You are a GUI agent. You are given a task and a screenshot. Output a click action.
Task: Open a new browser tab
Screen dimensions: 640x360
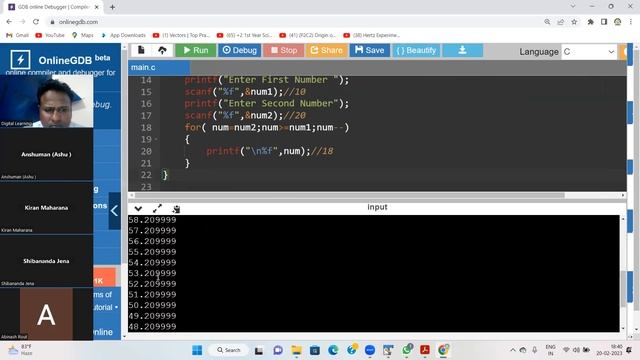[x=112, y=7]
